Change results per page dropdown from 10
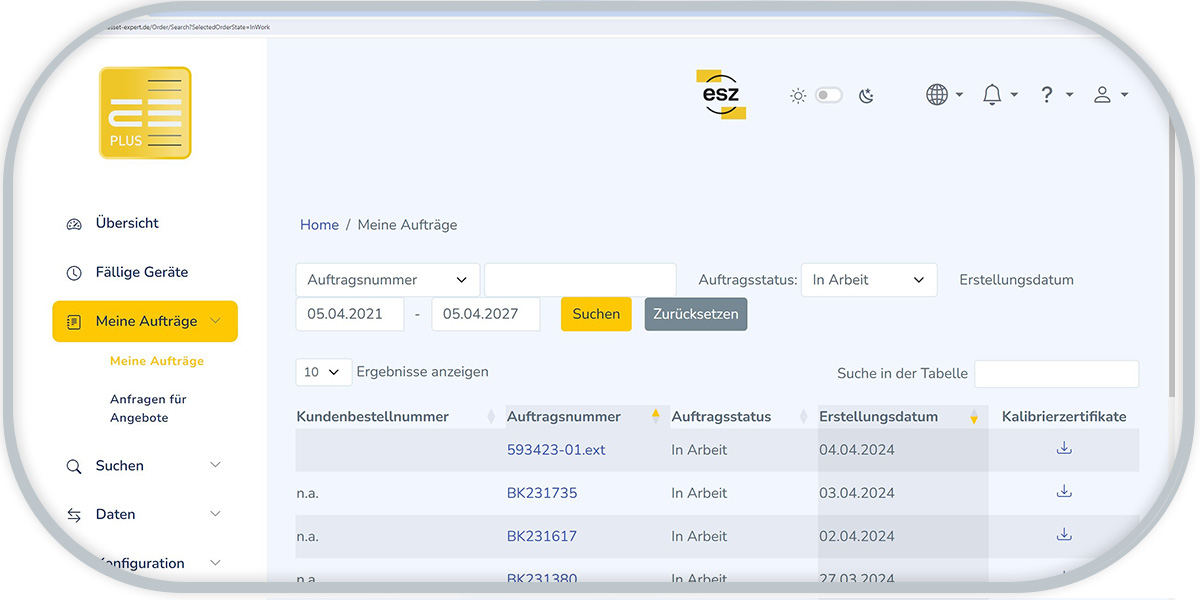Viewport: 1200px width, 600px height. pyautogui.click(x=323, y=371)
